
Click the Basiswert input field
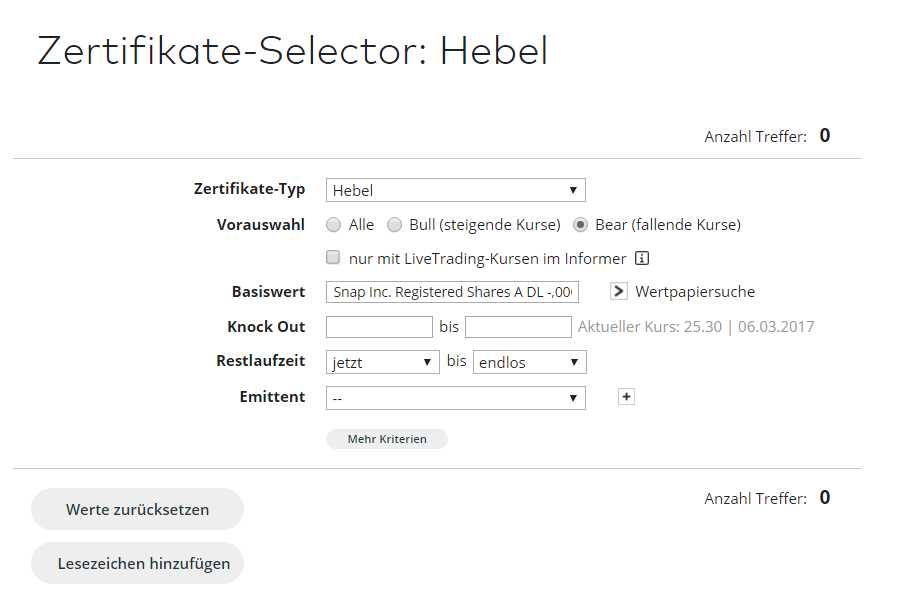click(x=452, y=292)
